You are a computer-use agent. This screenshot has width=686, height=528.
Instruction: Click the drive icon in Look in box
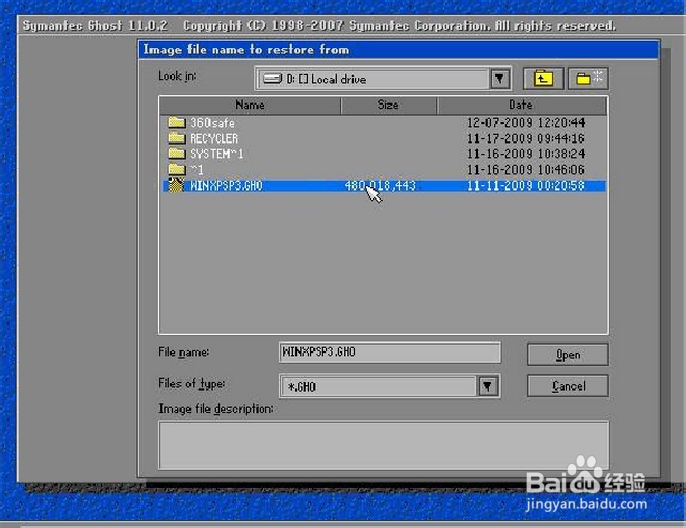pos(273,79)
